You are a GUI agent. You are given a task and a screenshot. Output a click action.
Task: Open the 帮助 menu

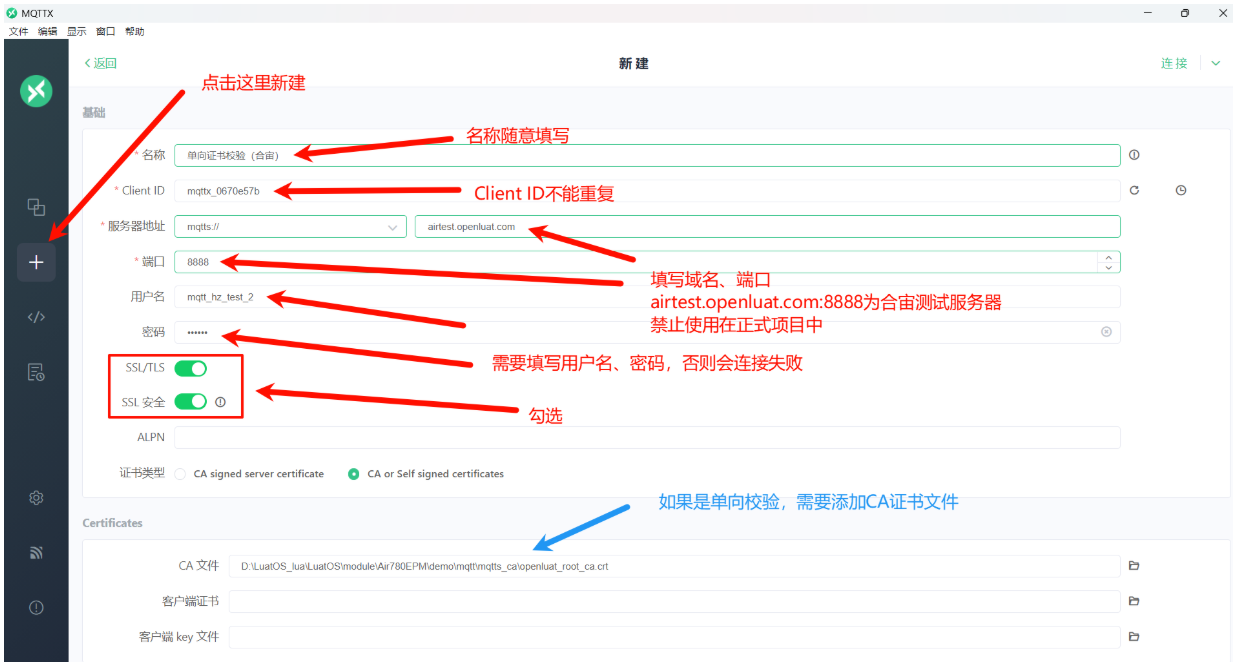pyautogui.click(x=135, y=32)
